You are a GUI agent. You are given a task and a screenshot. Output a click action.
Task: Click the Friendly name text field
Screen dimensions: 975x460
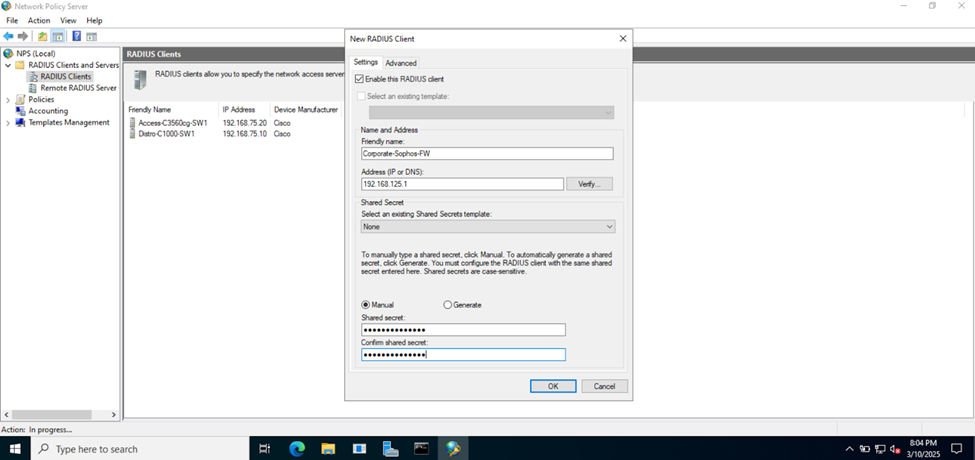tap(487, 154)
